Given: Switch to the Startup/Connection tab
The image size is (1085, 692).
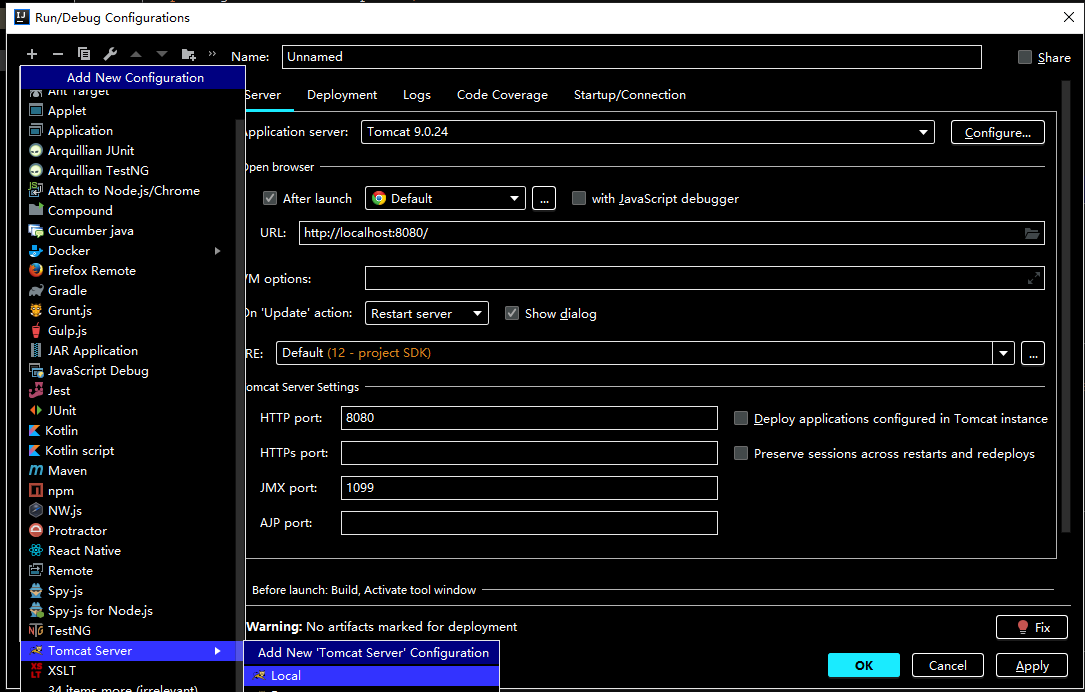Looking at the screenshot, I should tap(630, 95).
